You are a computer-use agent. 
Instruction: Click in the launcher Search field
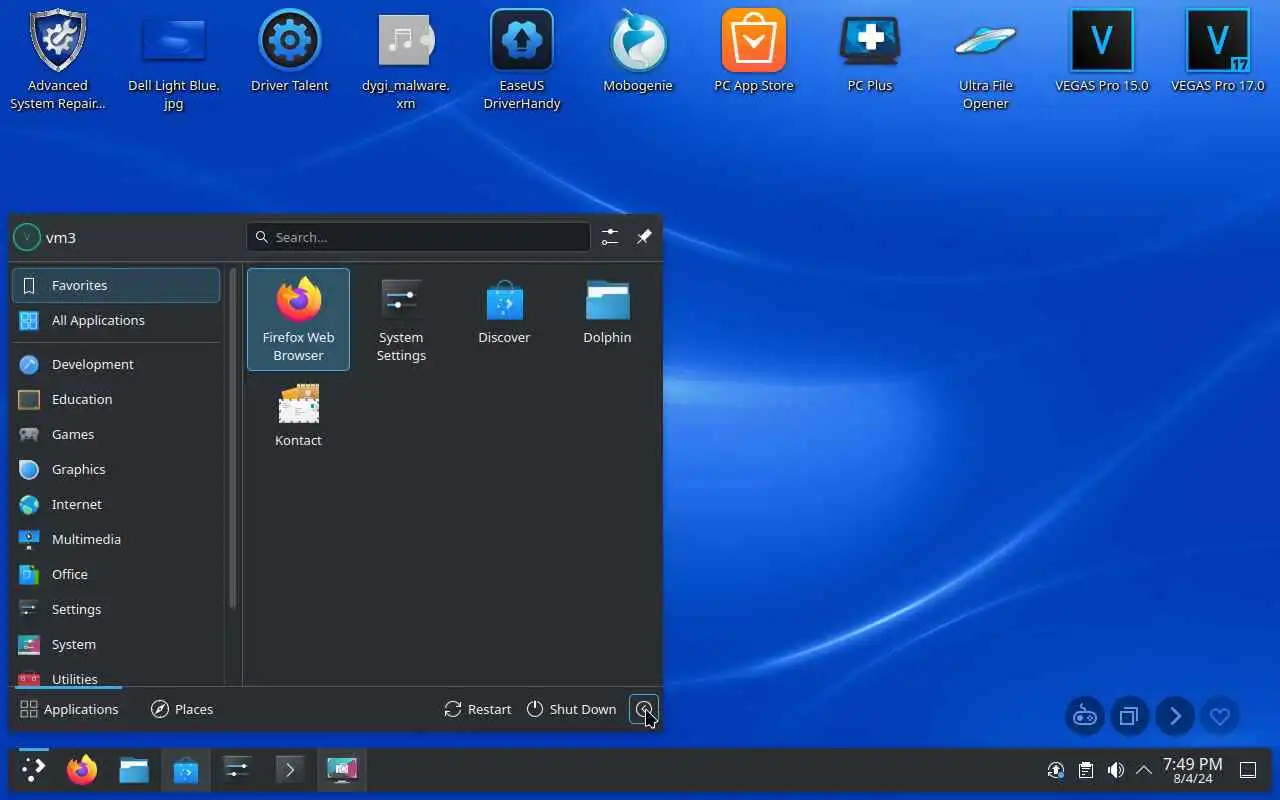tap(418, 237)
